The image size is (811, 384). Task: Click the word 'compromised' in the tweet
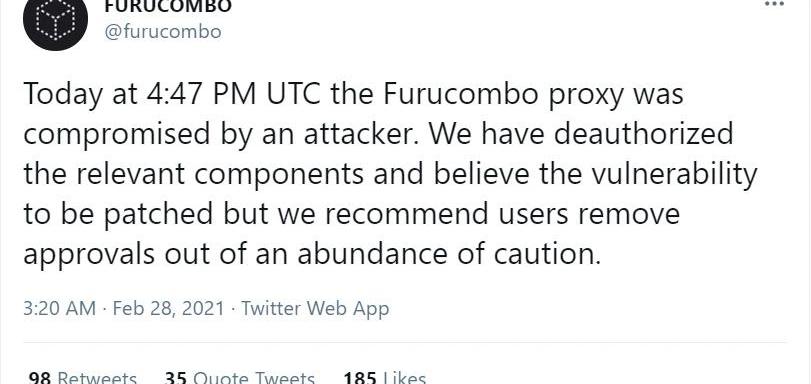[117, 135]
